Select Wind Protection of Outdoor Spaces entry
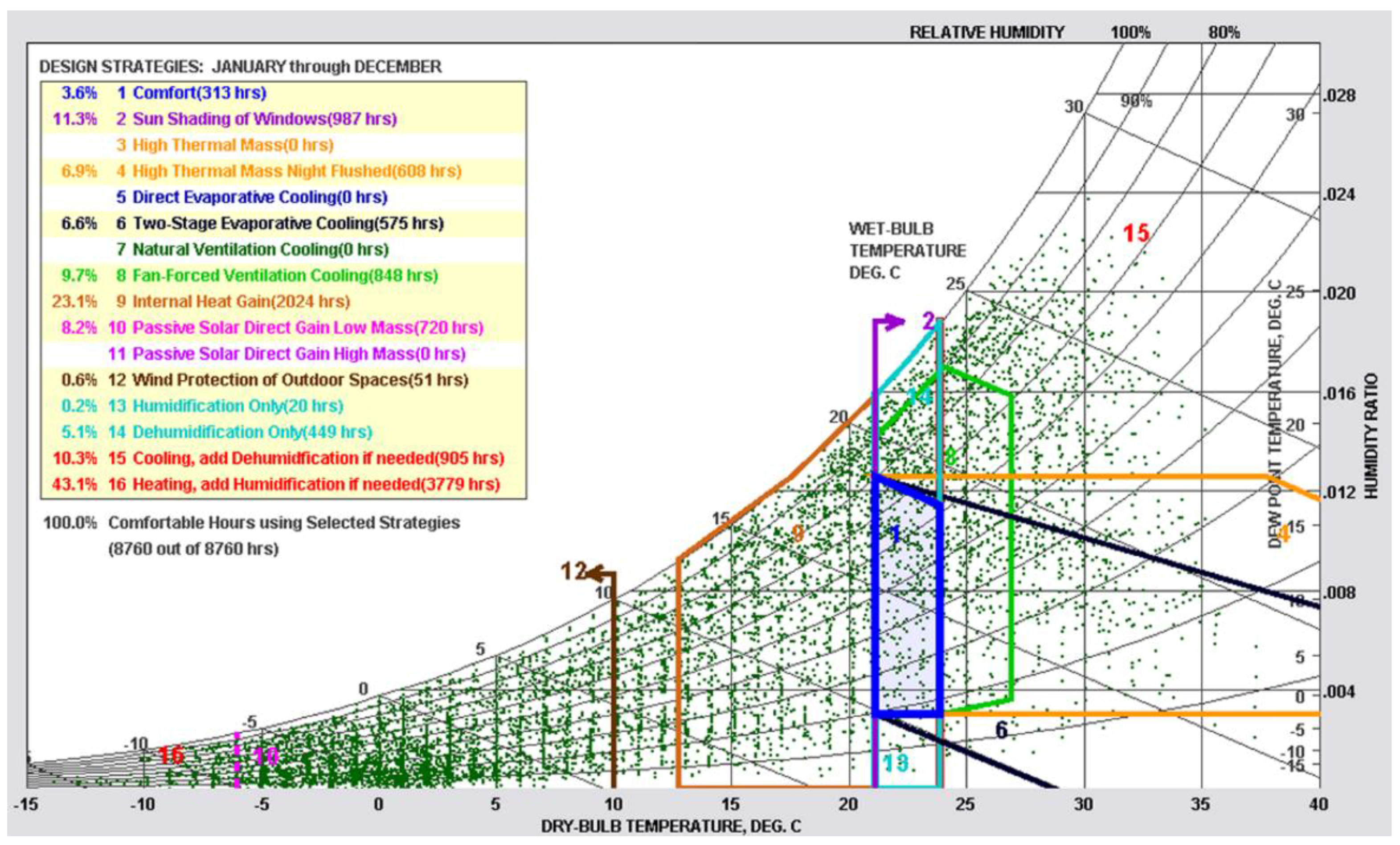The width and height of the screenshot is (1400, 845). click(x=300, y=380)
